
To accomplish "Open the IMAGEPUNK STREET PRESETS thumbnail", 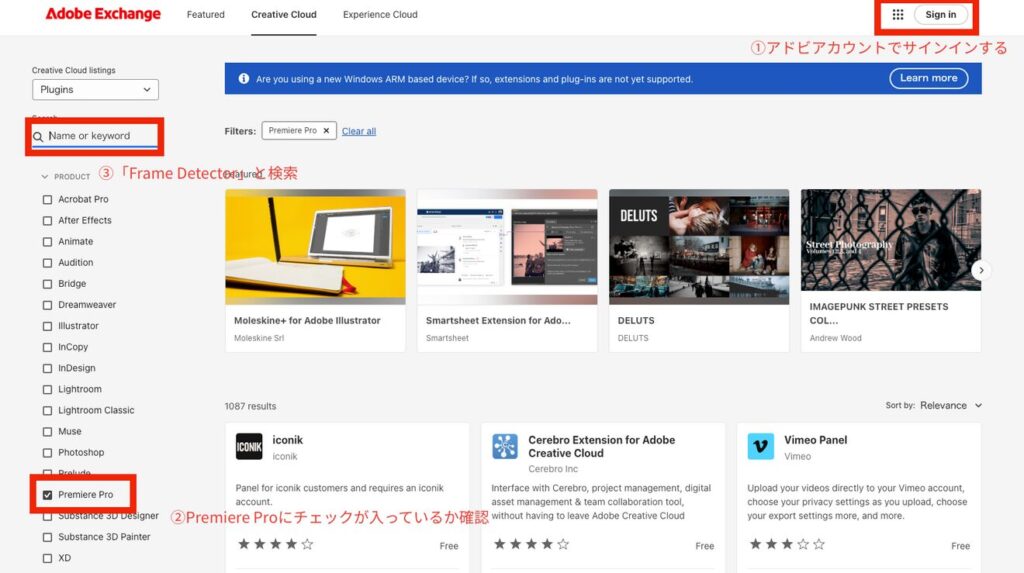I will coord(891,240).
